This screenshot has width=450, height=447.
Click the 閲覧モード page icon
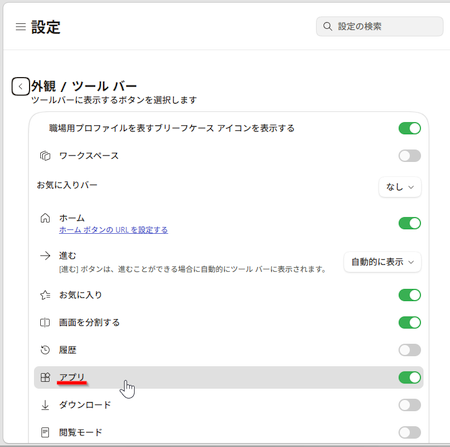tap(45, 432)
